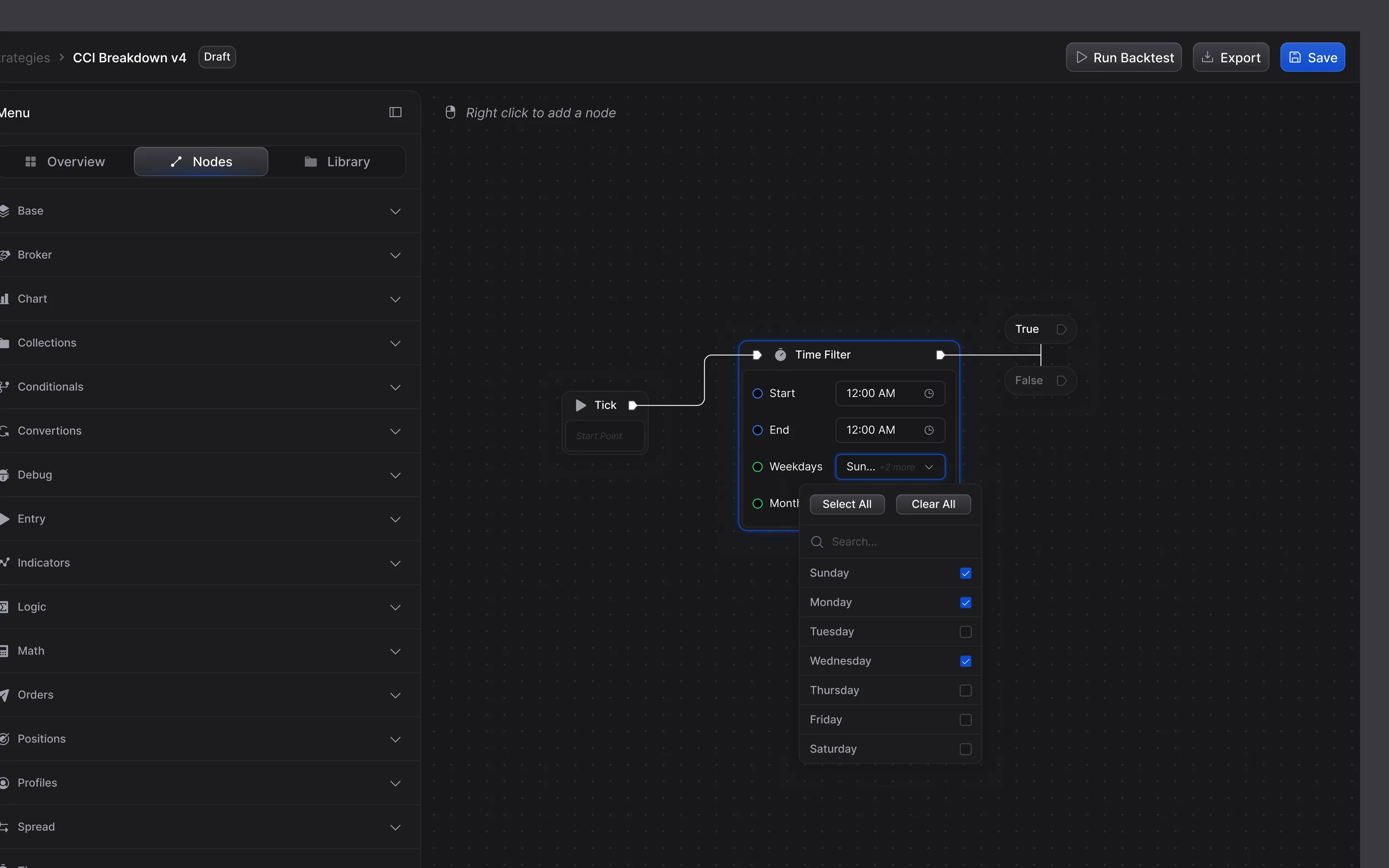
Task: Open clock picker for End time
Action: click(929, 430)
